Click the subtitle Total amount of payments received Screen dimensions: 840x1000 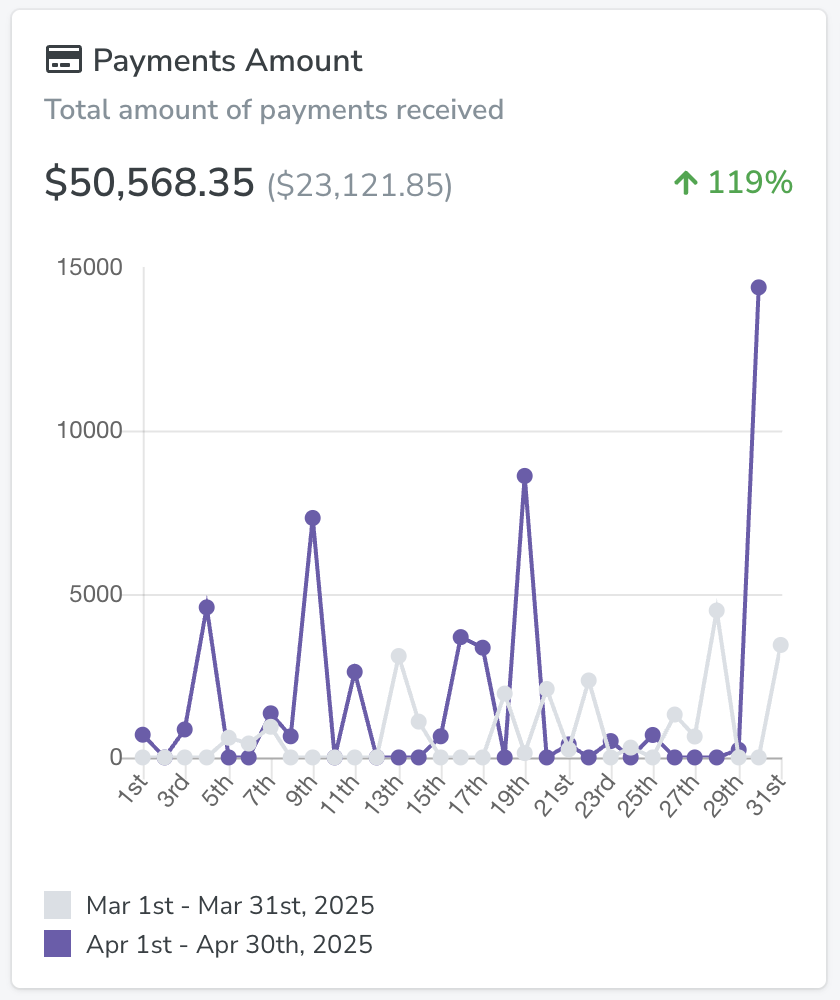click(274, 109)
